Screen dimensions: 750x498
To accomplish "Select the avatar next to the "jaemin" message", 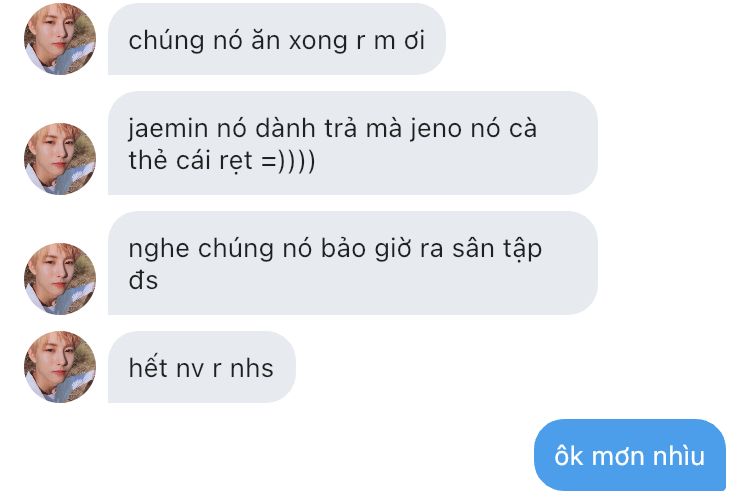I will pyautogui.click(x=60, y=158).
